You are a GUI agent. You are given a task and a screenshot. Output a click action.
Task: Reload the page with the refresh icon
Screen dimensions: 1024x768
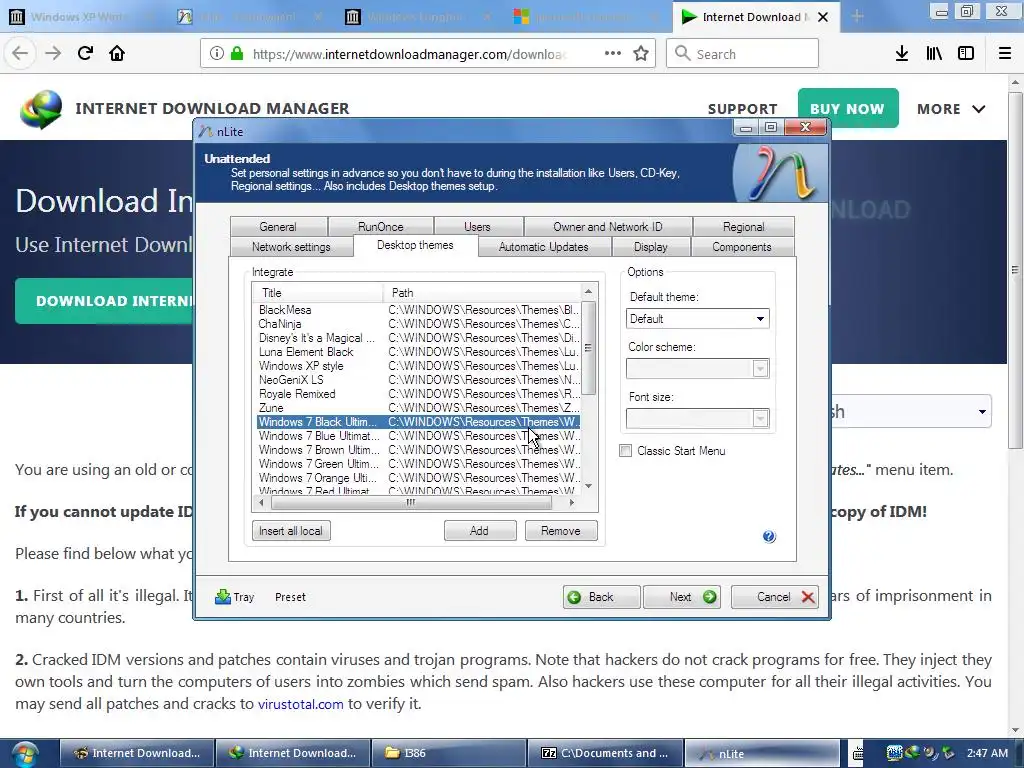[x=85, y=54]
